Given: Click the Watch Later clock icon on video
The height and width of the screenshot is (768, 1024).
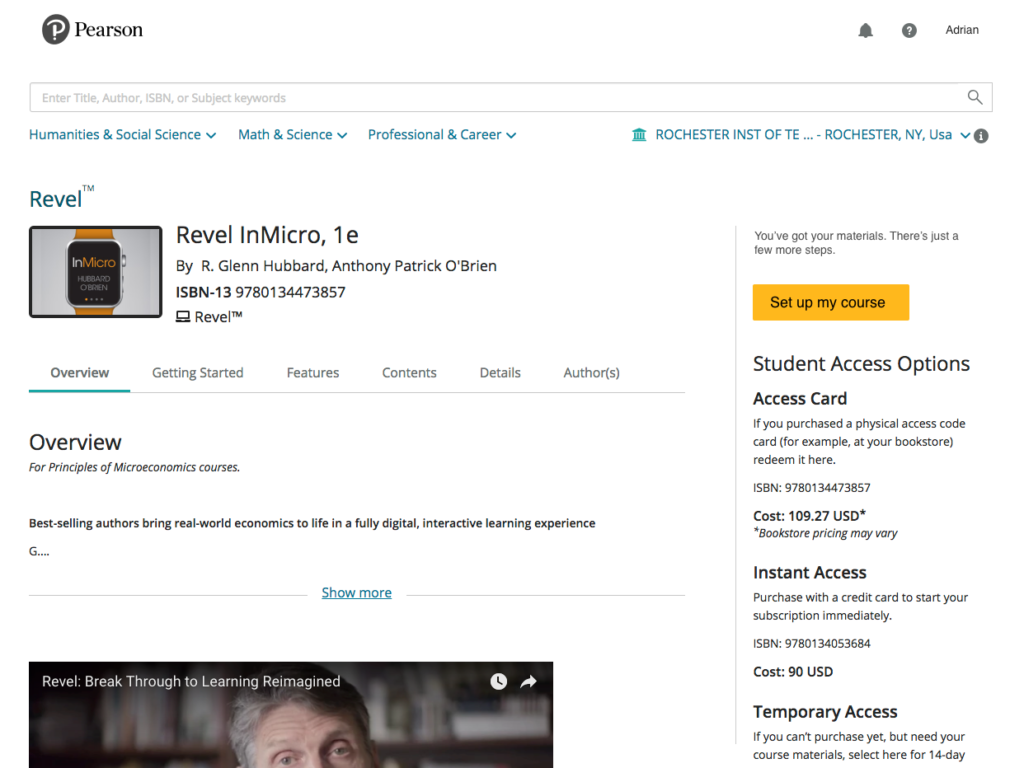Looking at the screenshot, I should (x=498, y=681).
